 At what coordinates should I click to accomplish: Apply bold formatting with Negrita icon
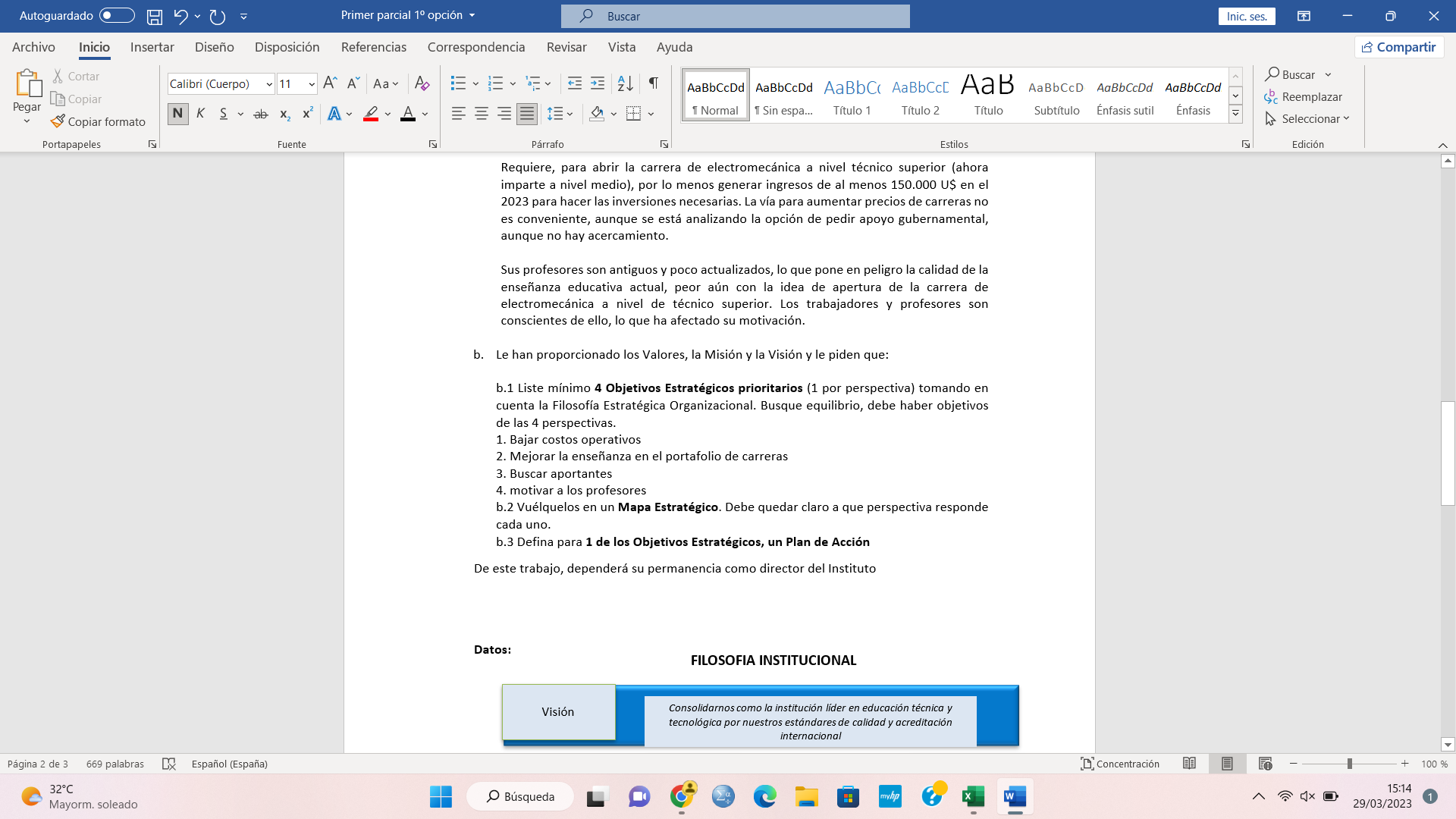coord(177,113)
